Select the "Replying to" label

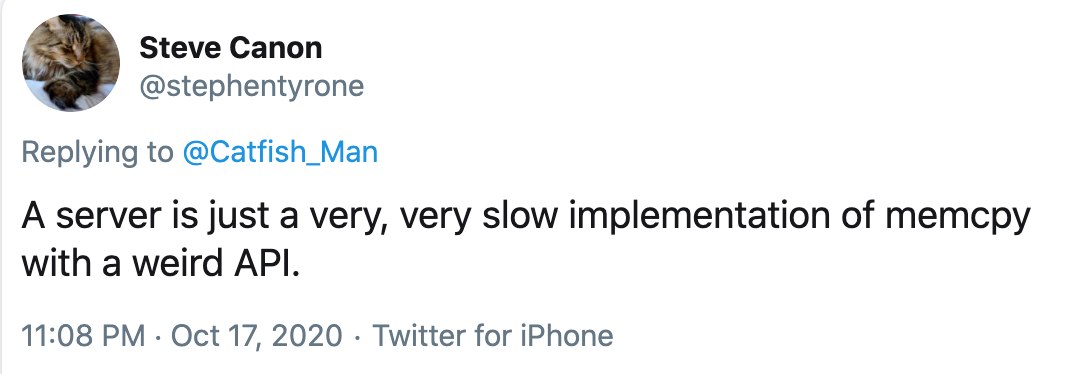98,153
